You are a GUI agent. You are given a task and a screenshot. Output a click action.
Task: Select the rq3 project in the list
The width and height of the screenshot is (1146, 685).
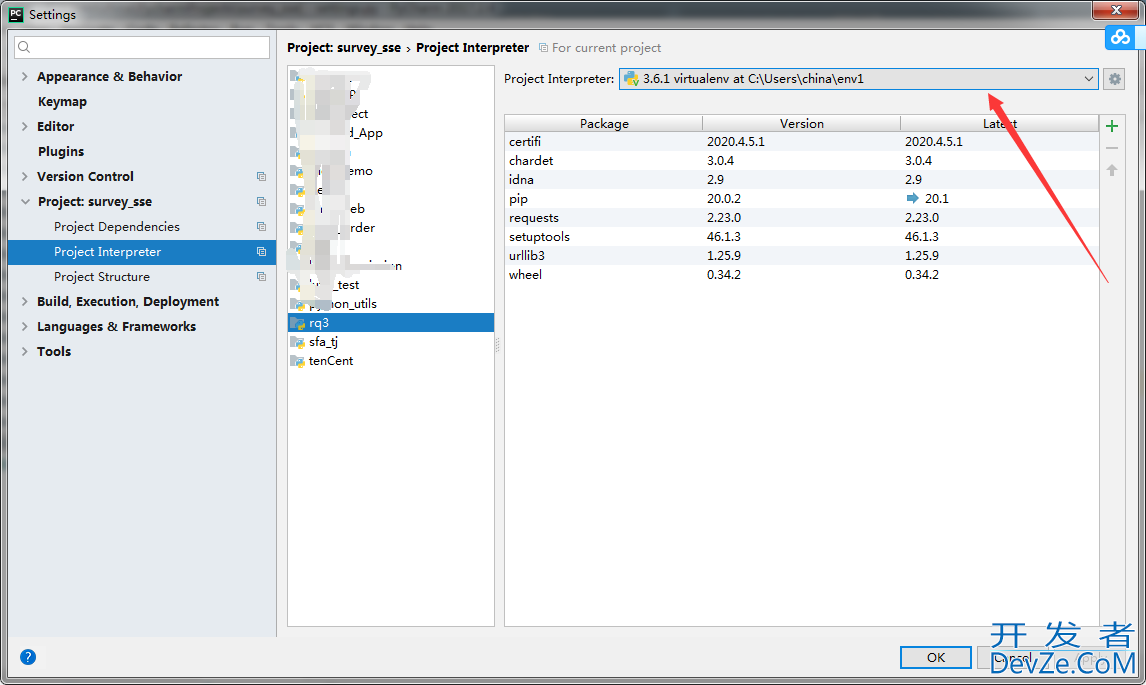coord(391,322)
